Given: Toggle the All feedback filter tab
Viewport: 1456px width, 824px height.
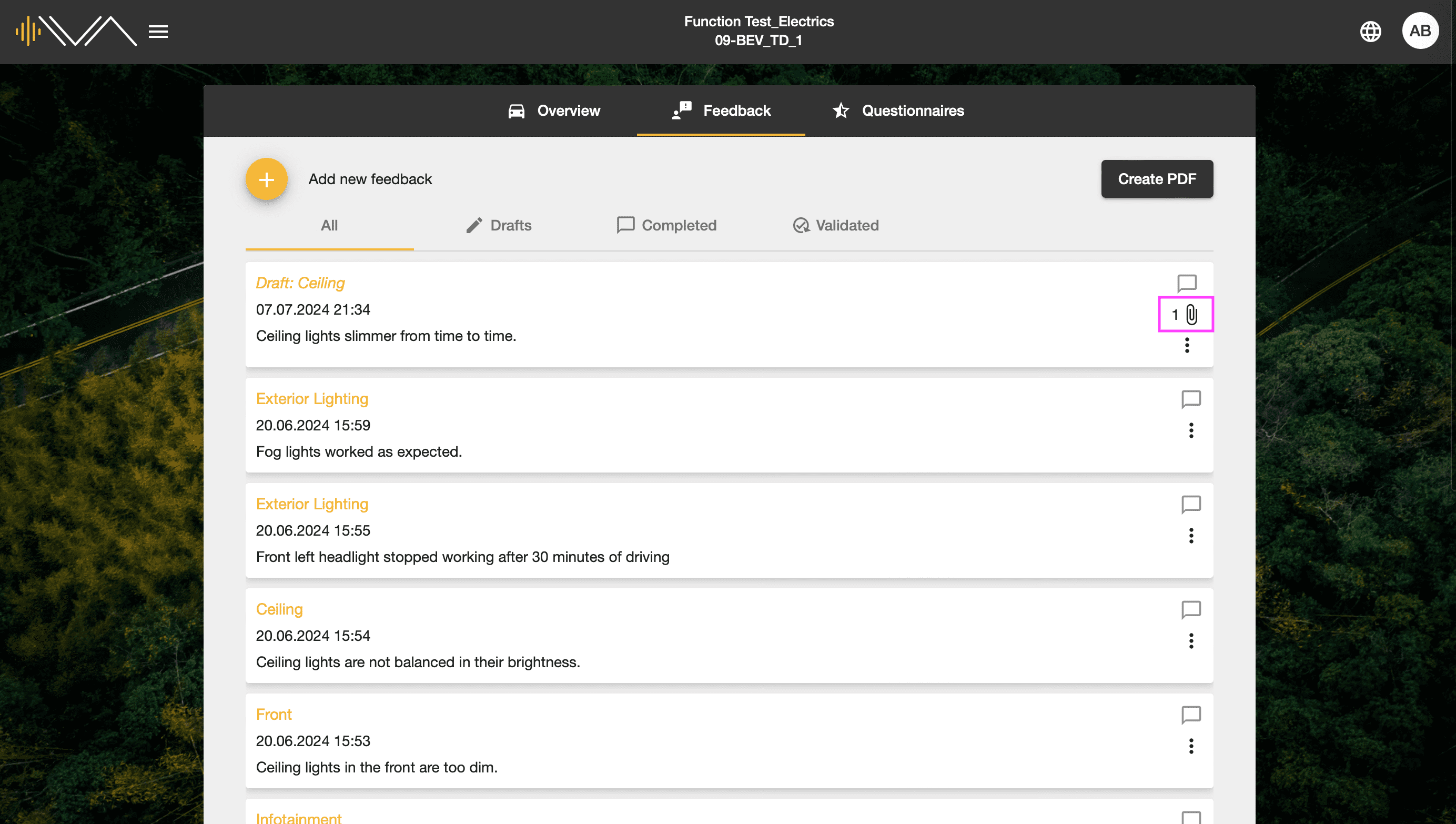Looking at the screenshot, I should [329, 225].
